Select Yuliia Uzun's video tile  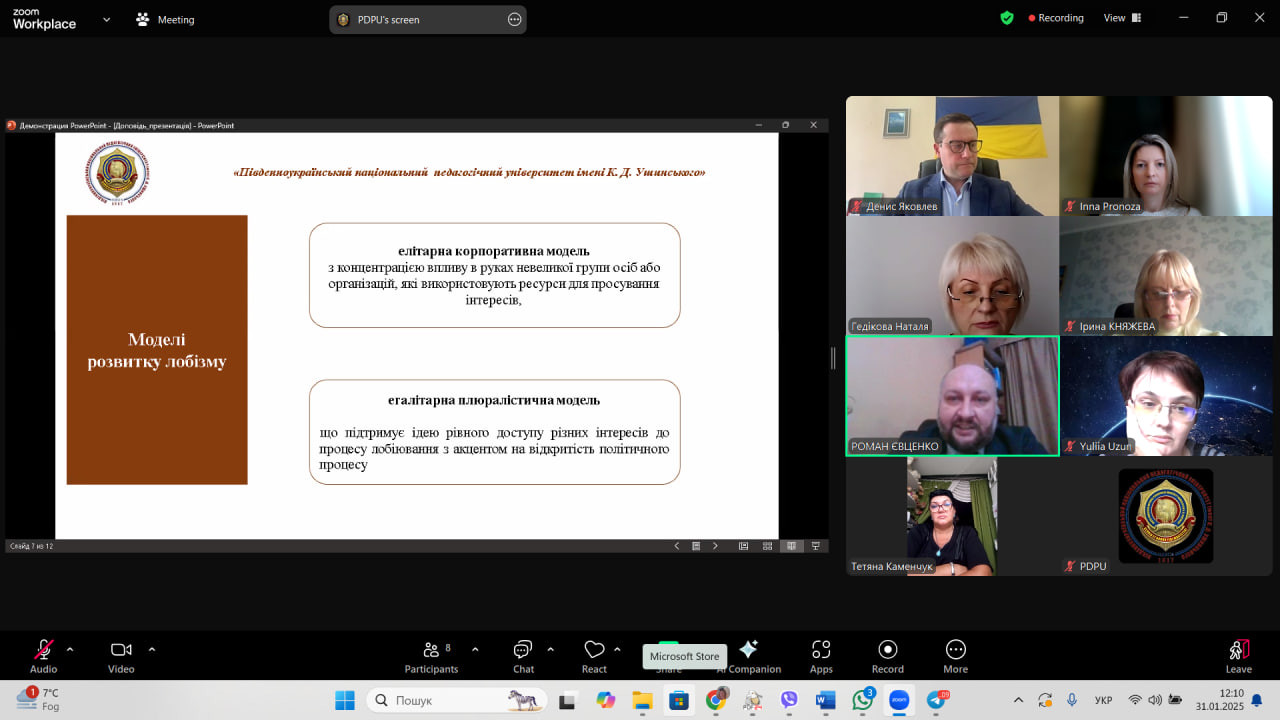pyautogui.click(x=1166, y=396)
